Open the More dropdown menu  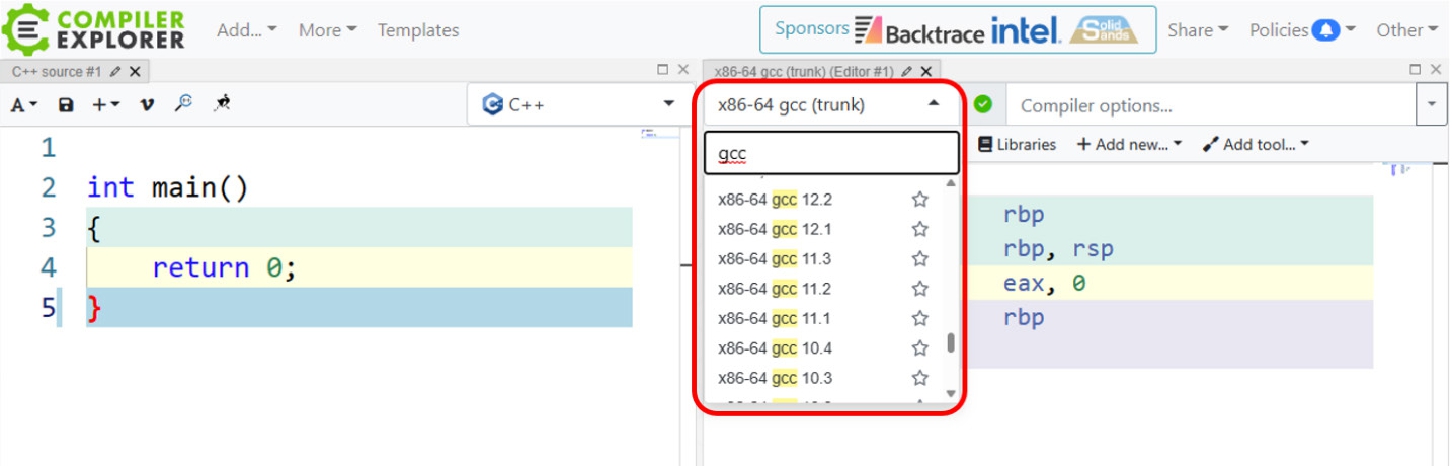coord(327,30)
